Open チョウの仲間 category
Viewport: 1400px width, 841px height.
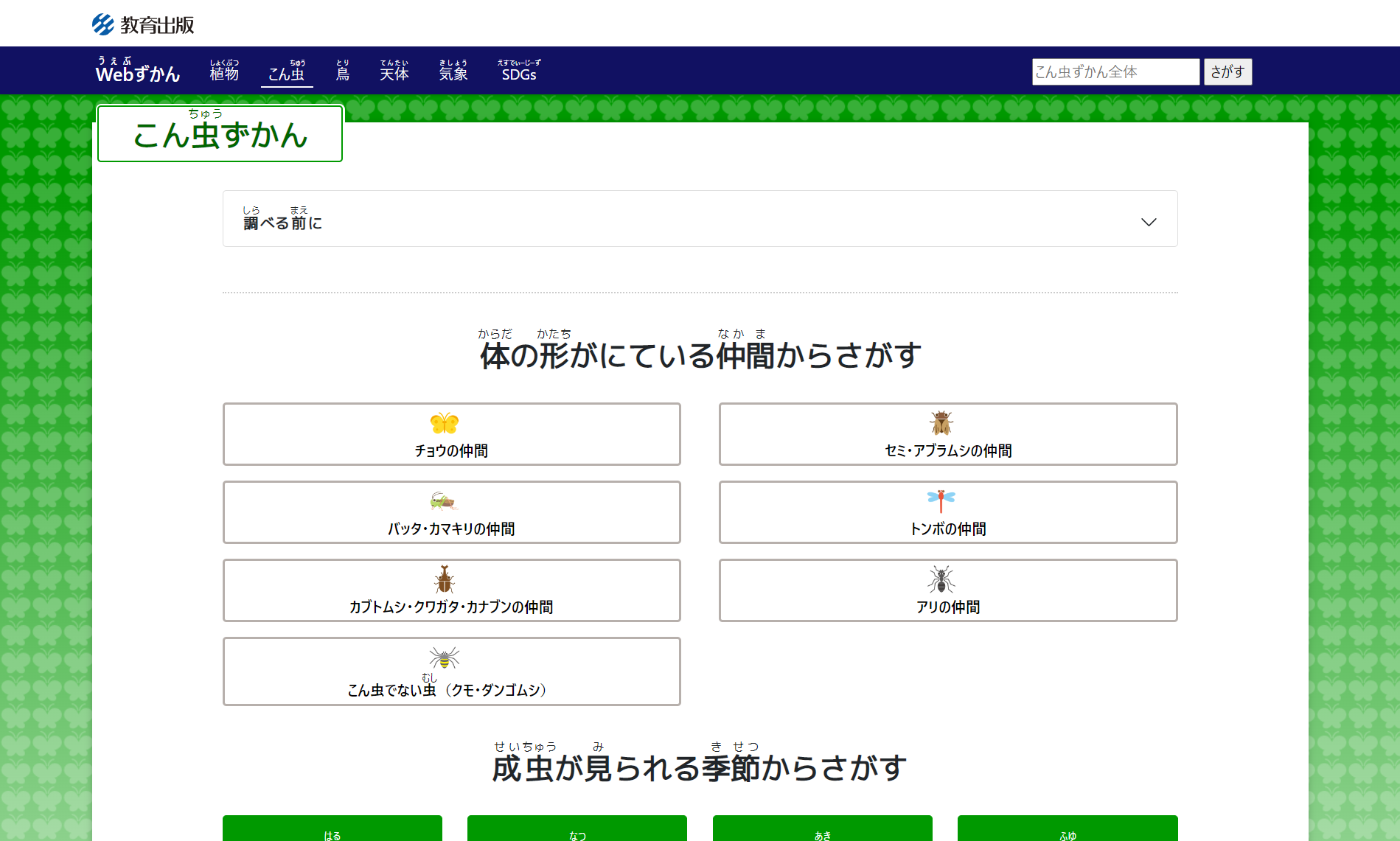coord(451,434)
